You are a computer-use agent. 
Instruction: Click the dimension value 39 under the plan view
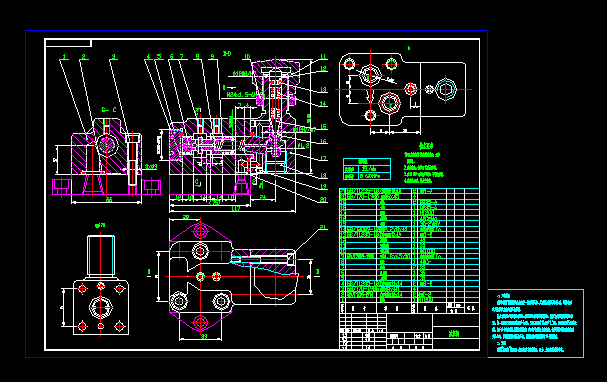[x=204, y=336]
